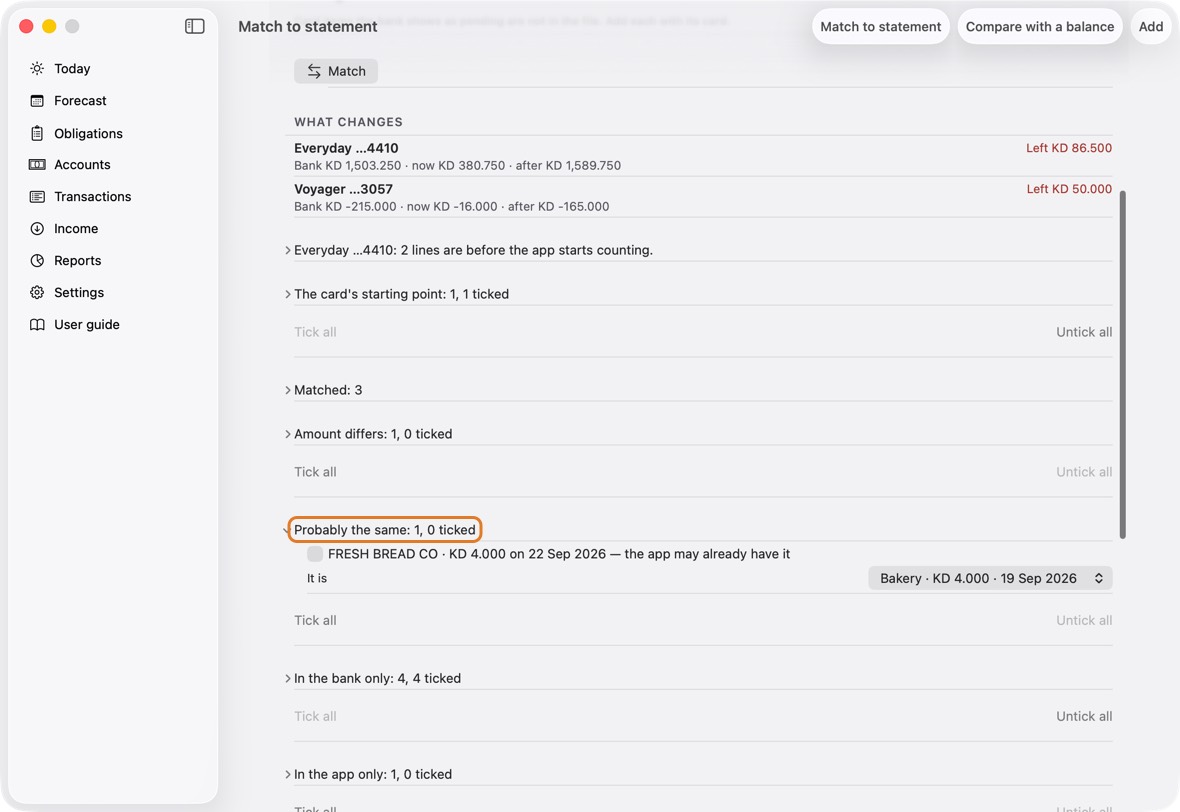Click Untick all under In the bank only
1180x812 pixels.
(x=1084, y=716)
